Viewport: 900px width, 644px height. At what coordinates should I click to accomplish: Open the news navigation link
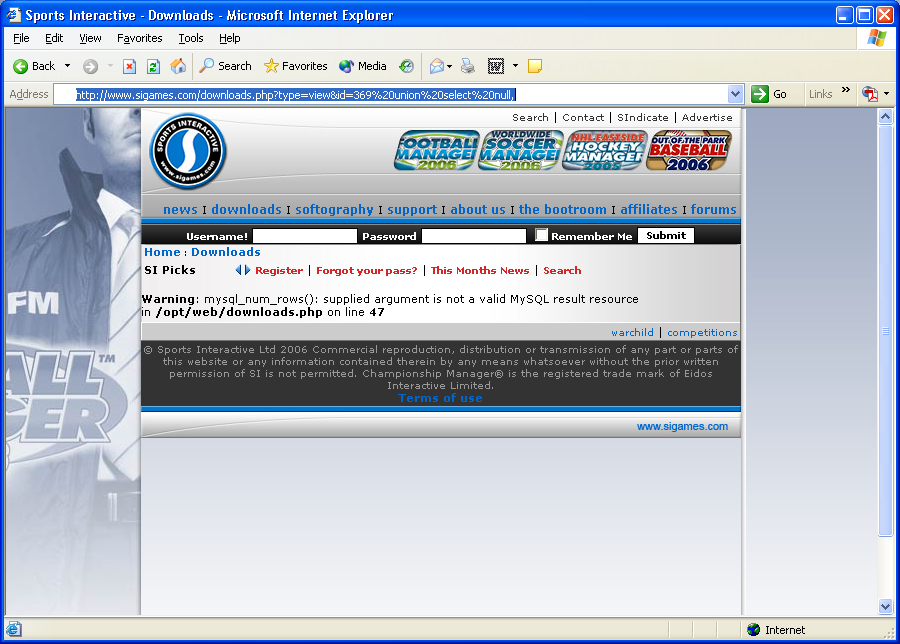click(x=180, y=210)
